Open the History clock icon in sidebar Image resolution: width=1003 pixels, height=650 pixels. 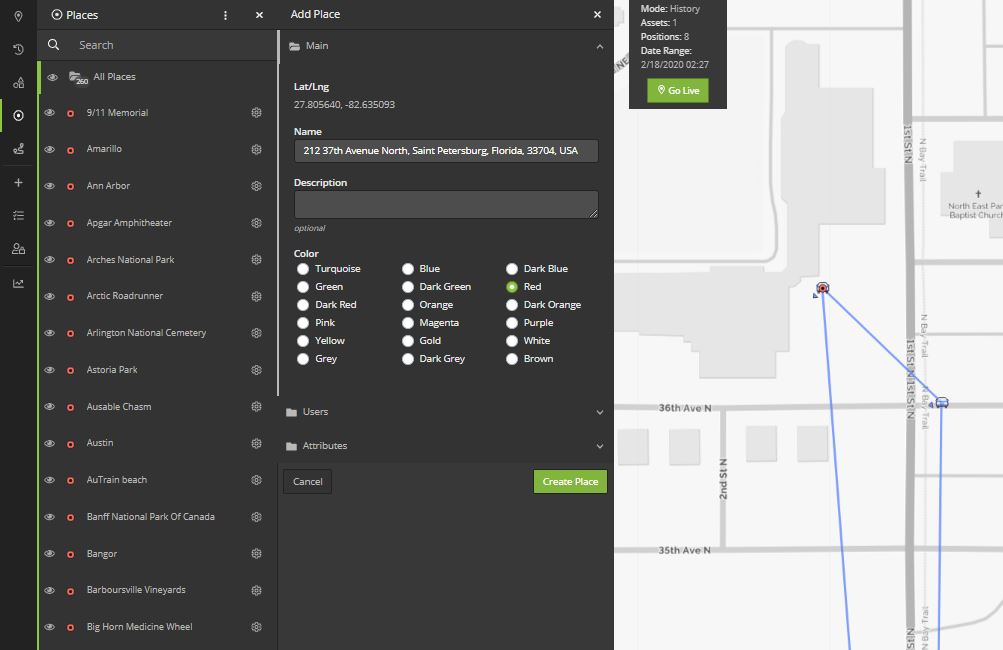tap(18, 49)
